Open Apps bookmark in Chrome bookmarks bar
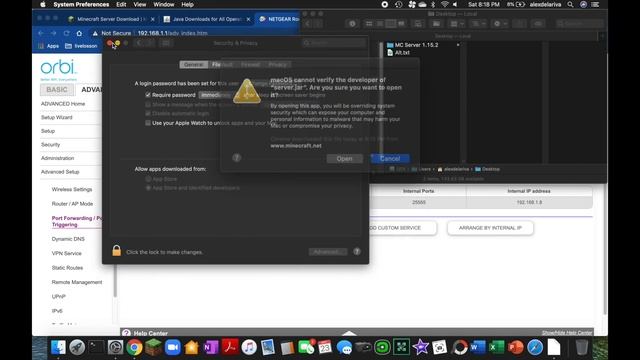640x360 pixels. coord(49,46)
